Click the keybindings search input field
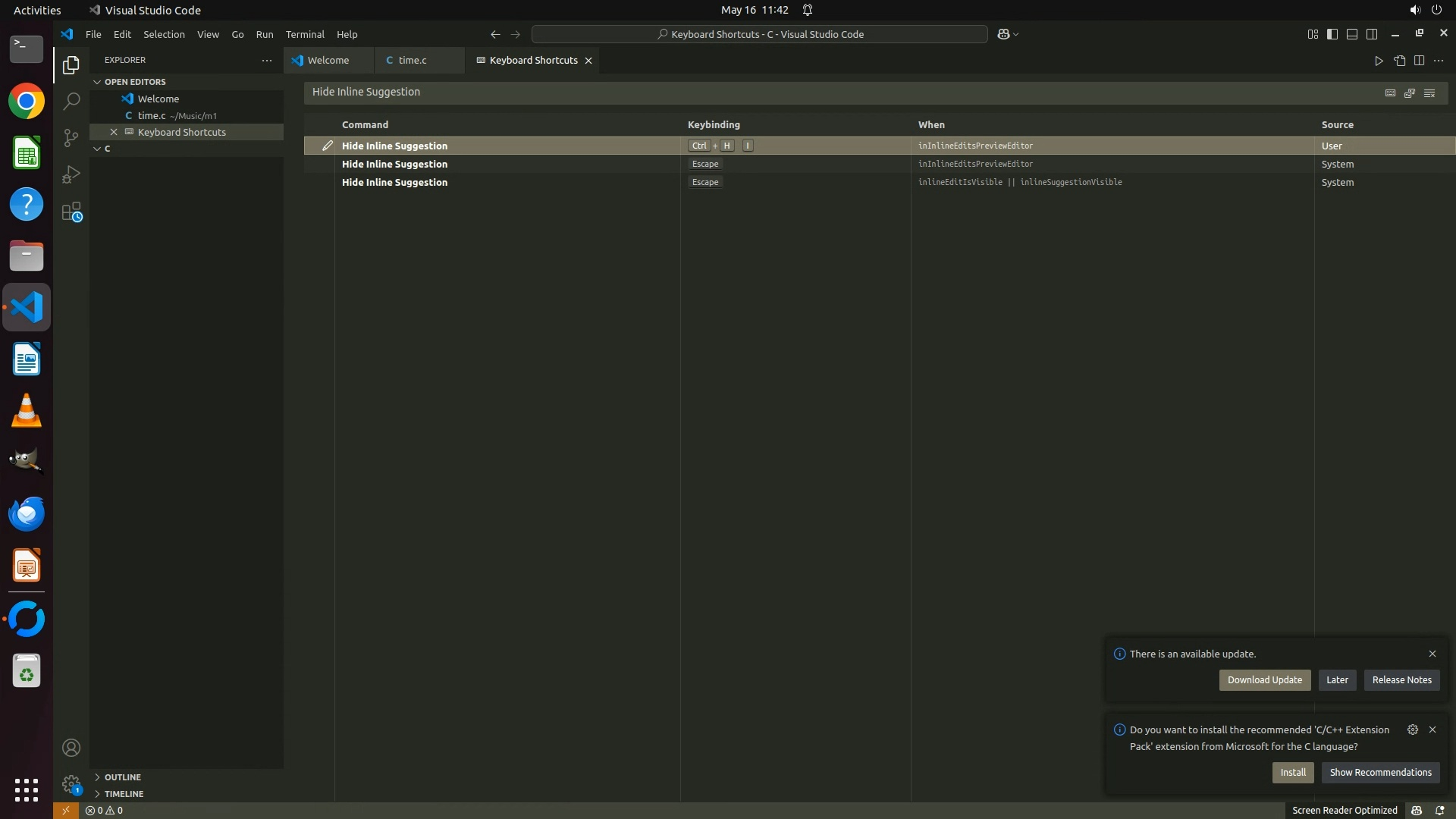1456x819 pixels. point(834,93)
